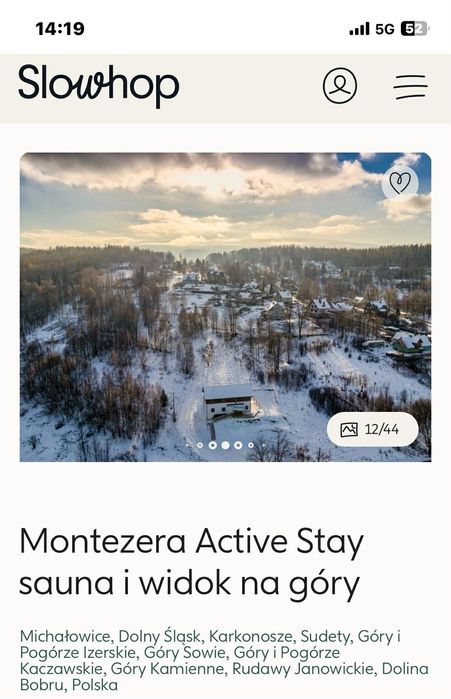The image size is (451, 699).
Task: Open the user profile icon
Action: (x=340, y=86)
